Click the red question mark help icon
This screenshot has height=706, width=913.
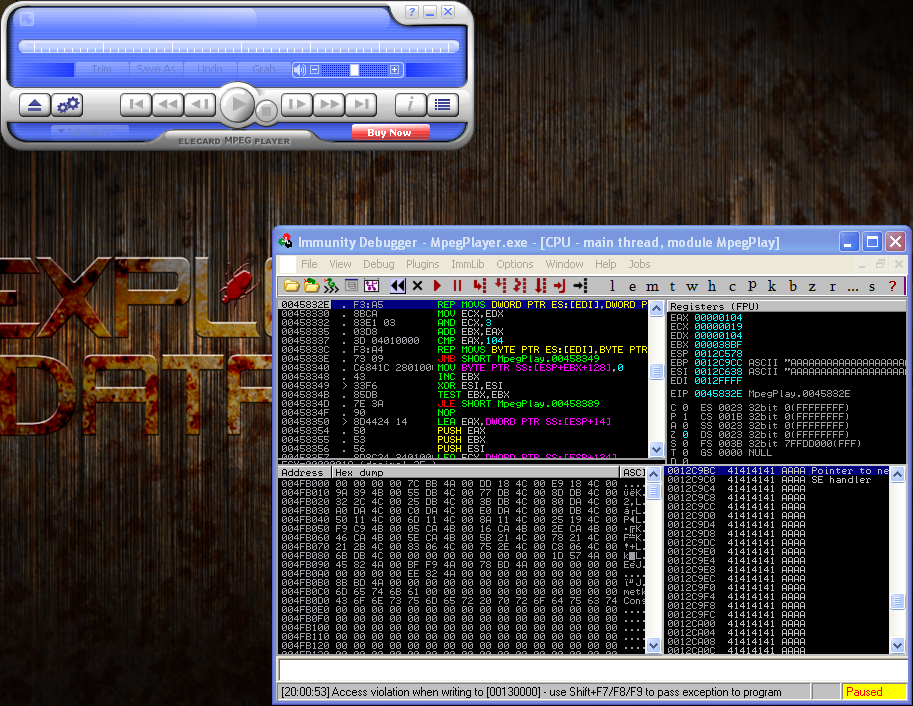click(892, 286)
